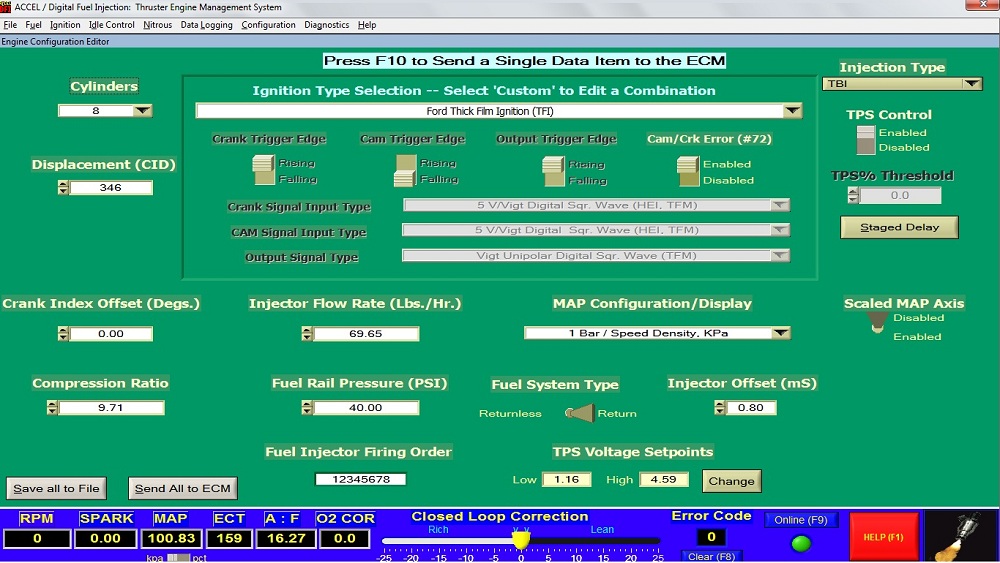
Task: Click the Change TPS voltage setpoints button
Action: (x=732, y=481)
